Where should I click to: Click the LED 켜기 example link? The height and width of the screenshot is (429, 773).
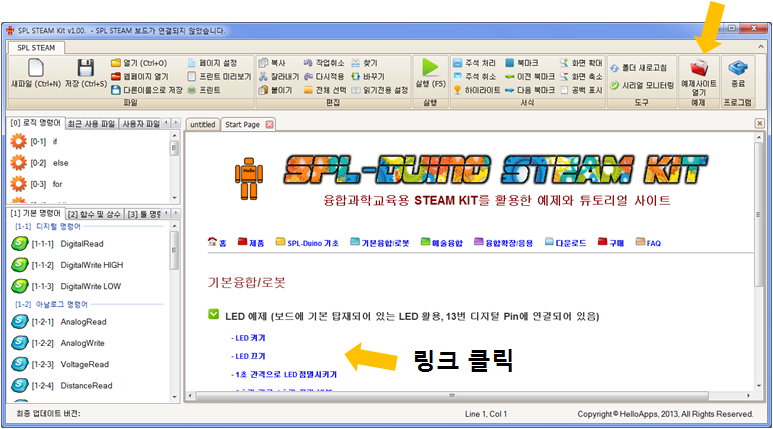pyautogui.click(x=250, y=338)
